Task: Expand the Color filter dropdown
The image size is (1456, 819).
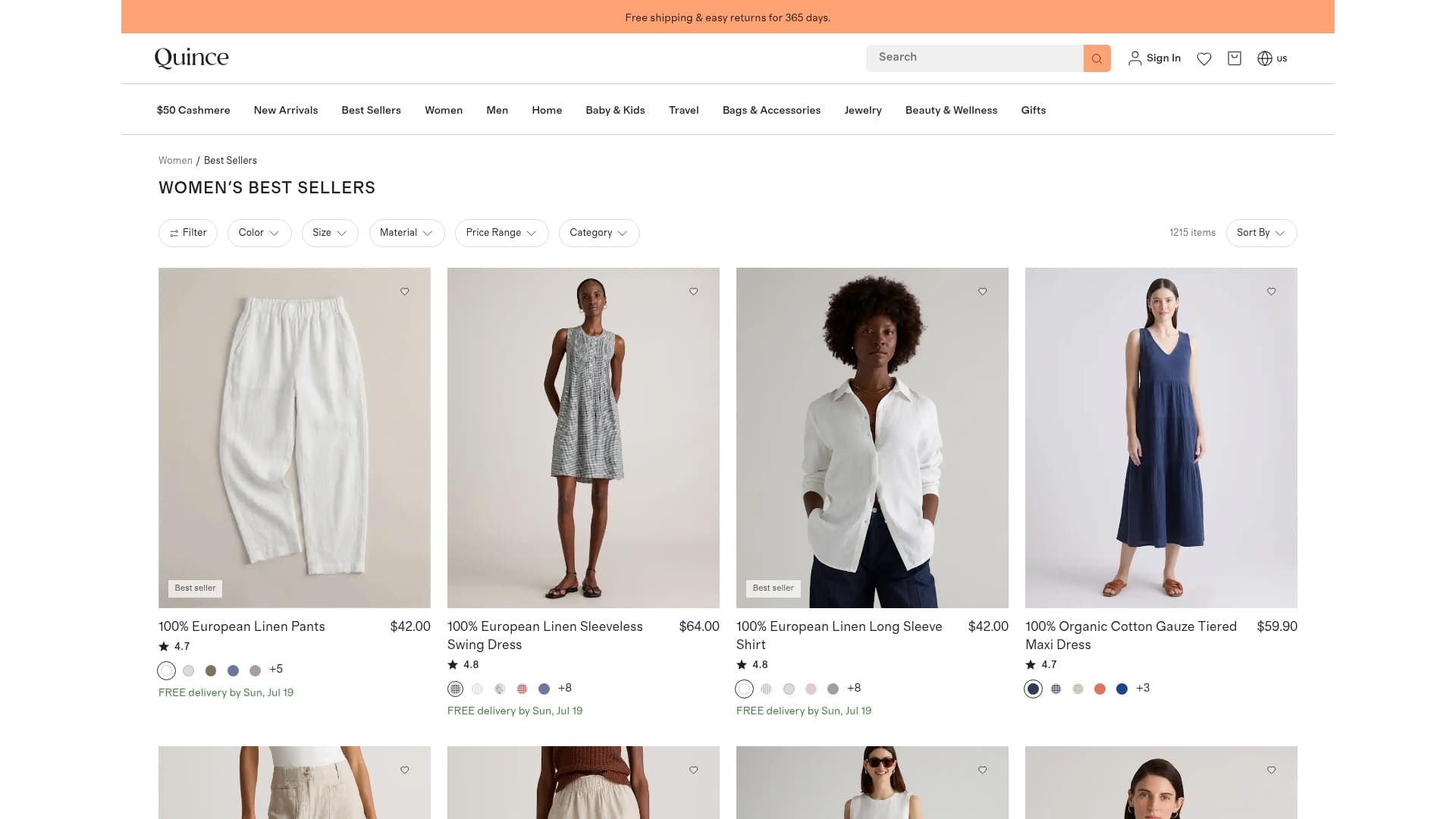Action: tap(259, 233)
